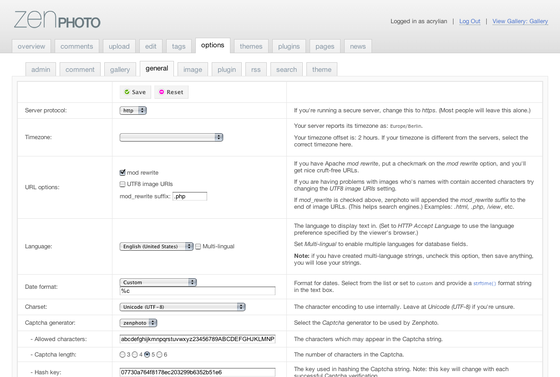Click the Reset button
Image resolution: width=560 pixels, height=377 pixels.
point(171,92)
